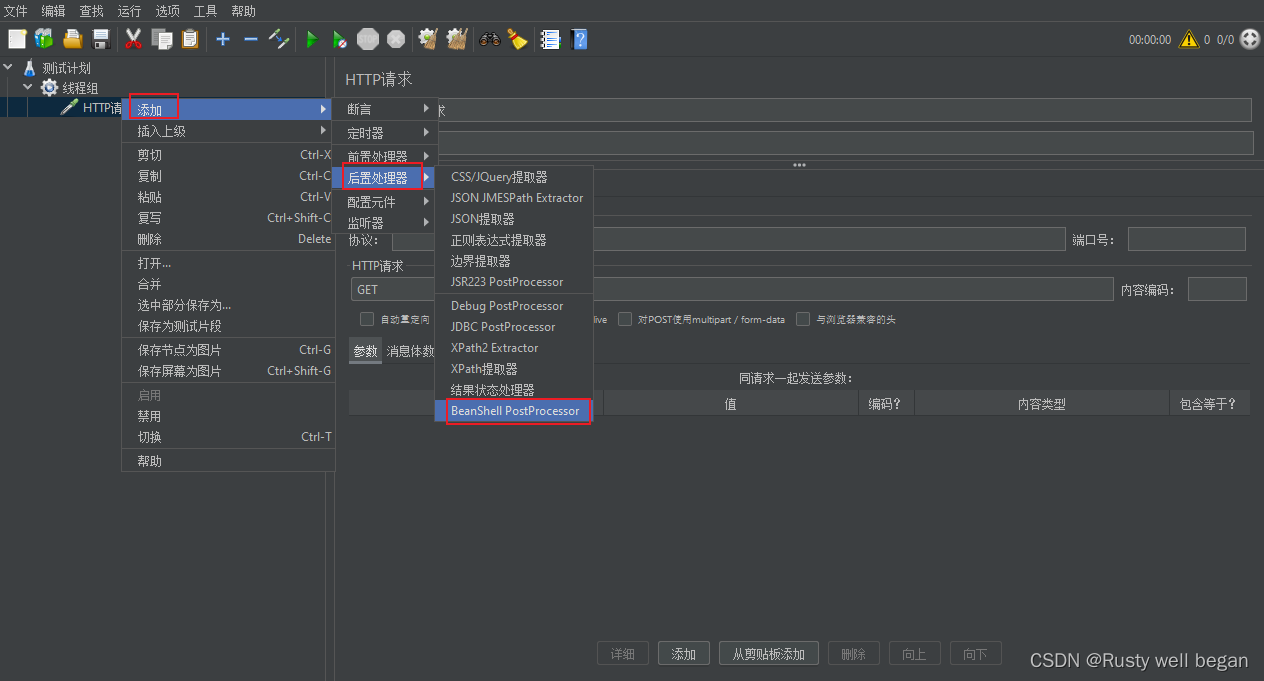Collapse the 线程组 tree node arrow
Screen dimensions: 1264x681
click(28, 88)
